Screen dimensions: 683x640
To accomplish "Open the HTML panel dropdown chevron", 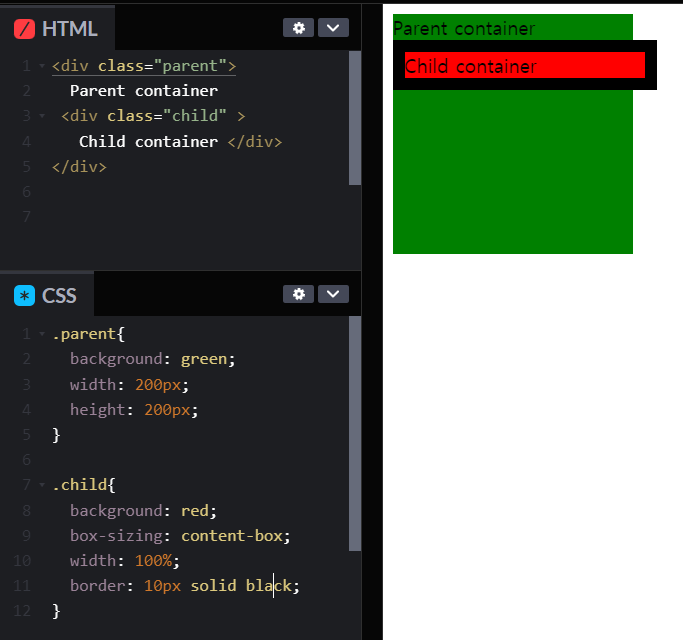I will 333,28.
